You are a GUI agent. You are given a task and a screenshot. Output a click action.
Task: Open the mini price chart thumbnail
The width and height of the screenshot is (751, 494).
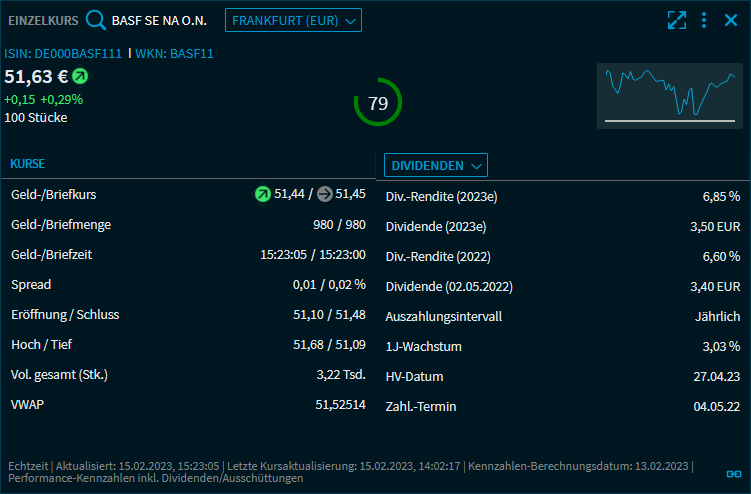coord(669,96)
